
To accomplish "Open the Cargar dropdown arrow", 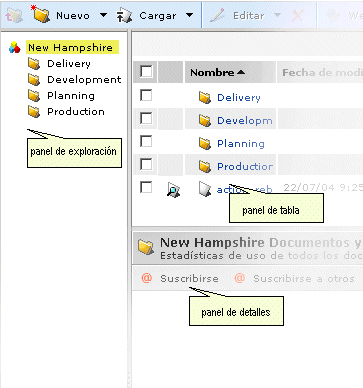I will tap(189, 15).
